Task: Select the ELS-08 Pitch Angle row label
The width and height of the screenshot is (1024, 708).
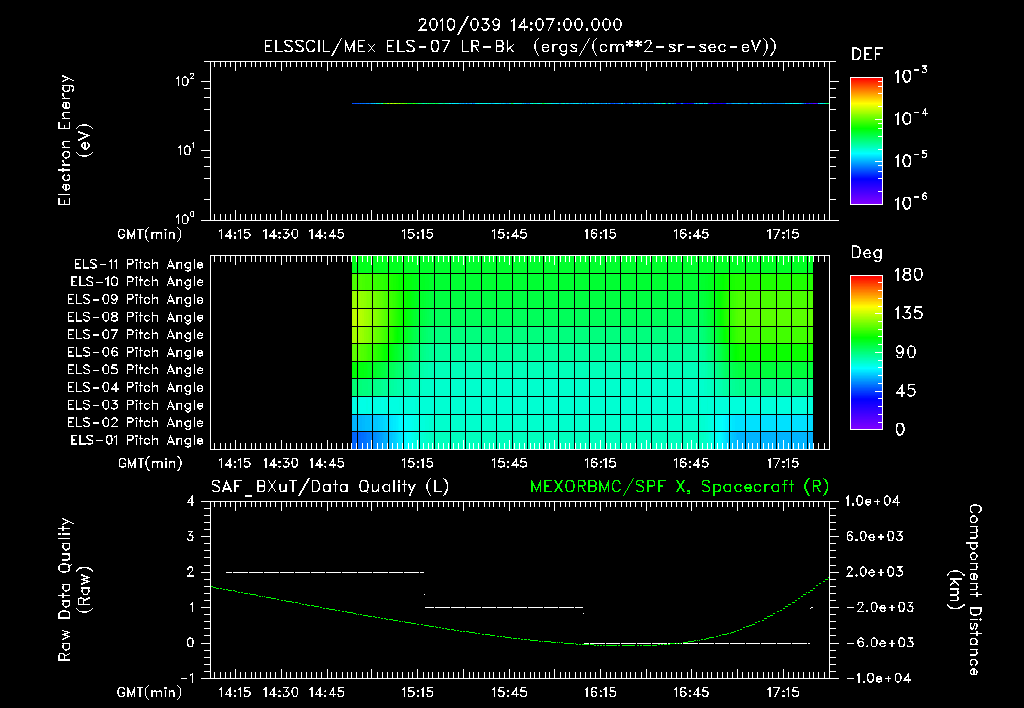Action: 135,317
